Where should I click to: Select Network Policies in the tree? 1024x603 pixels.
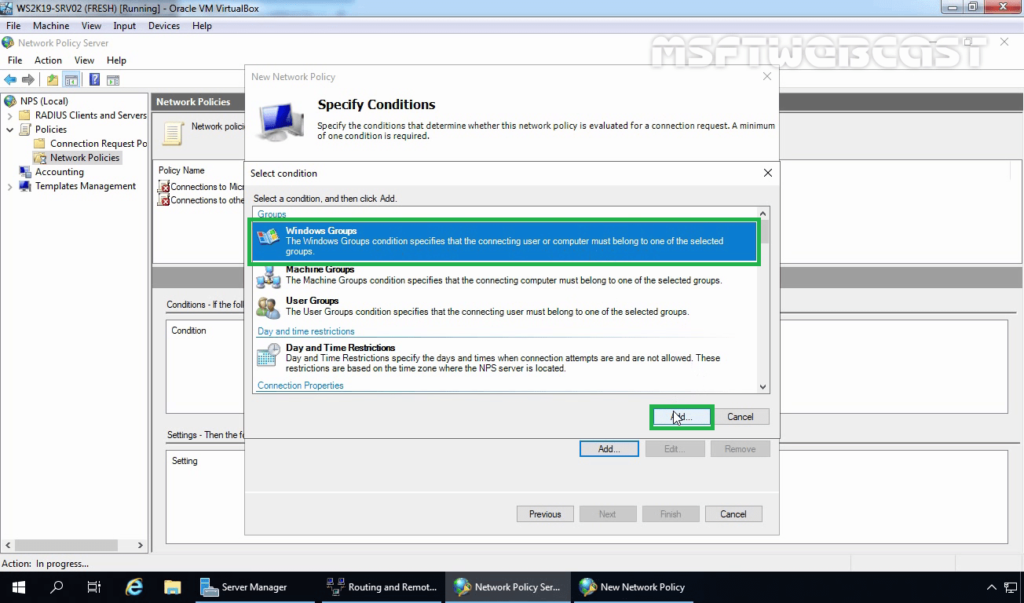point(84,158)
